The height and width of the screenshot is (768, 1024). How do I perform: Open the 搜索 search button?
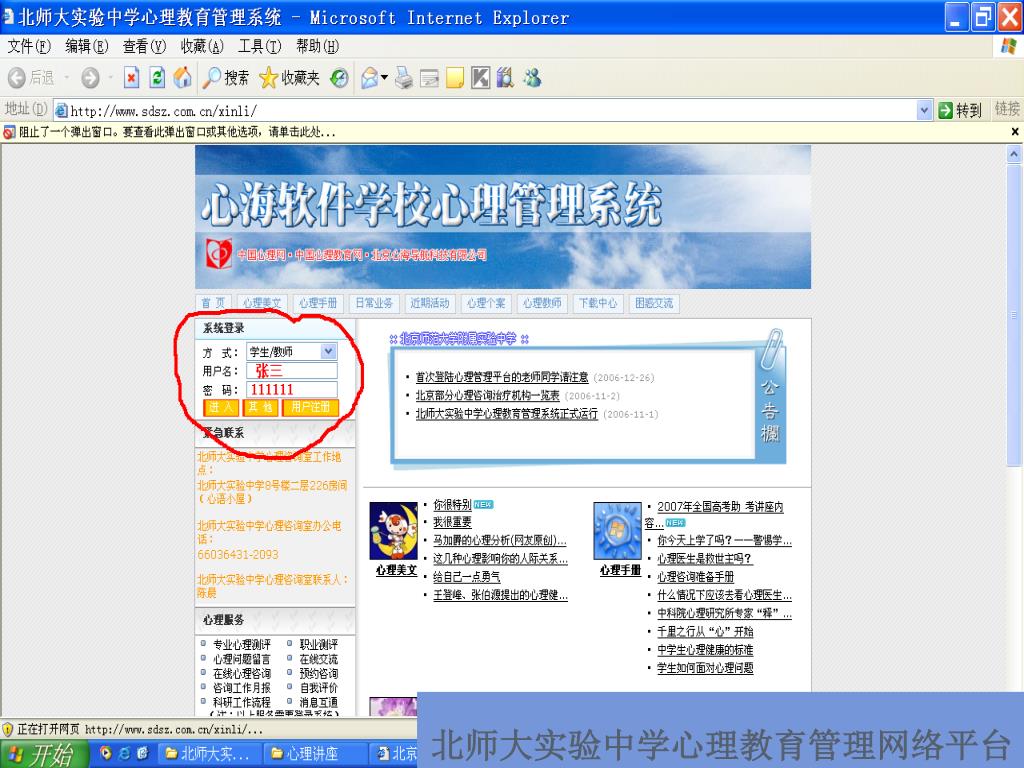click(x=226, y=78)
